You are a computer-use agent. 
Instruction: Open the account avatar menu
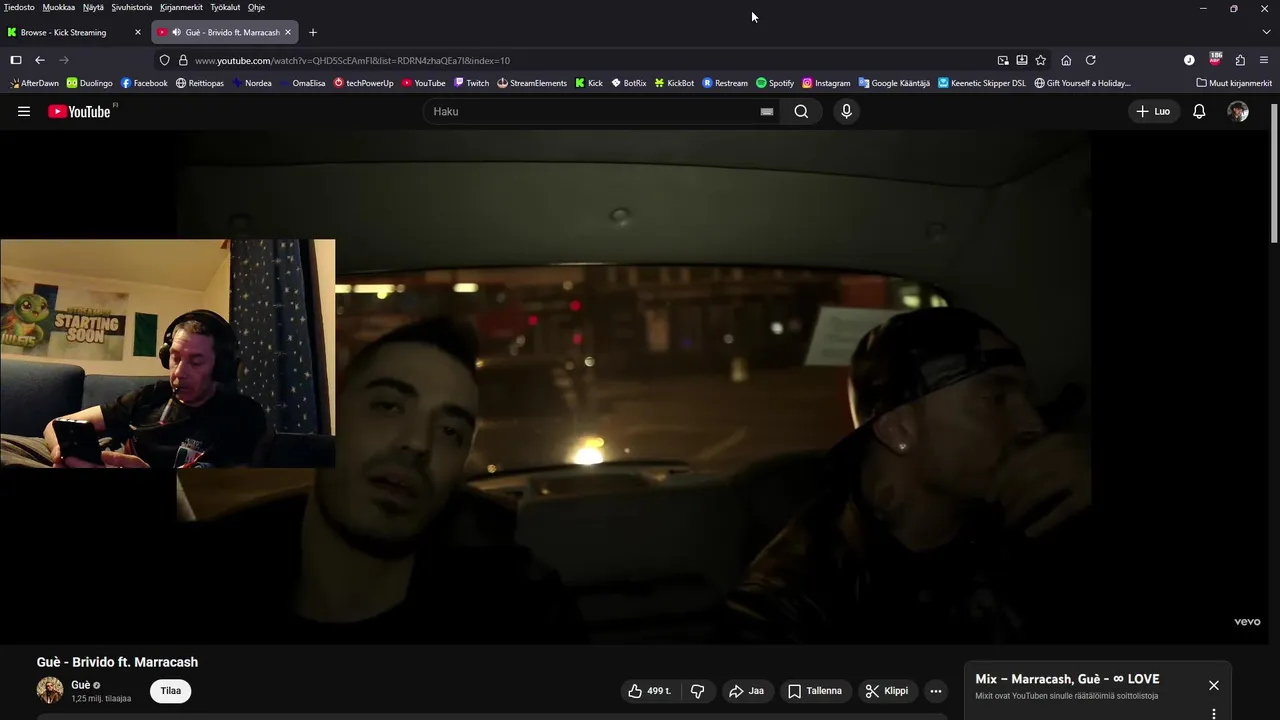coord(1238,111)
